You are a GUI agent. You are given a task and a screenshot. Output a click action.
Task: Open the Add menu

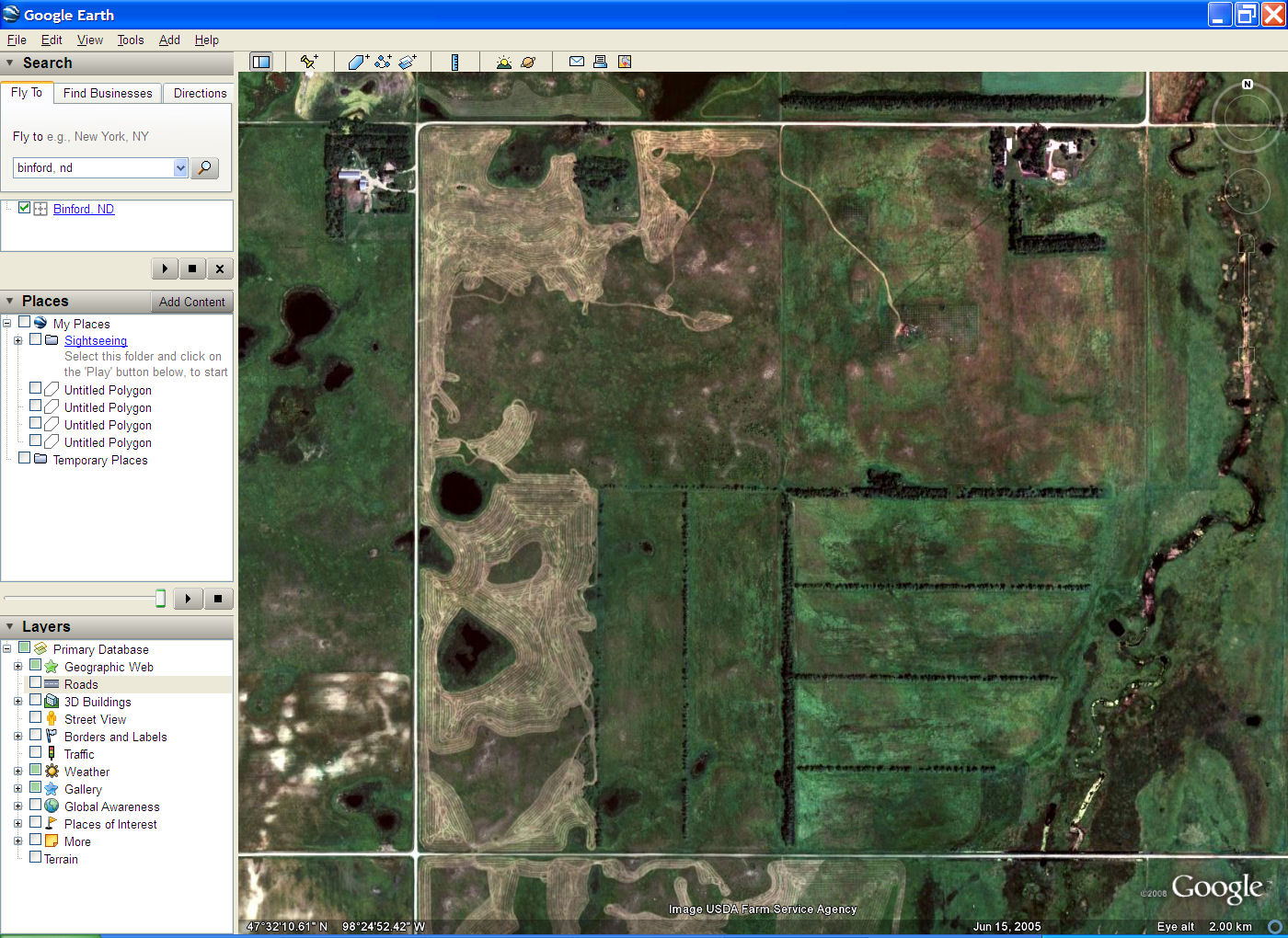click(x=169, y=40)
